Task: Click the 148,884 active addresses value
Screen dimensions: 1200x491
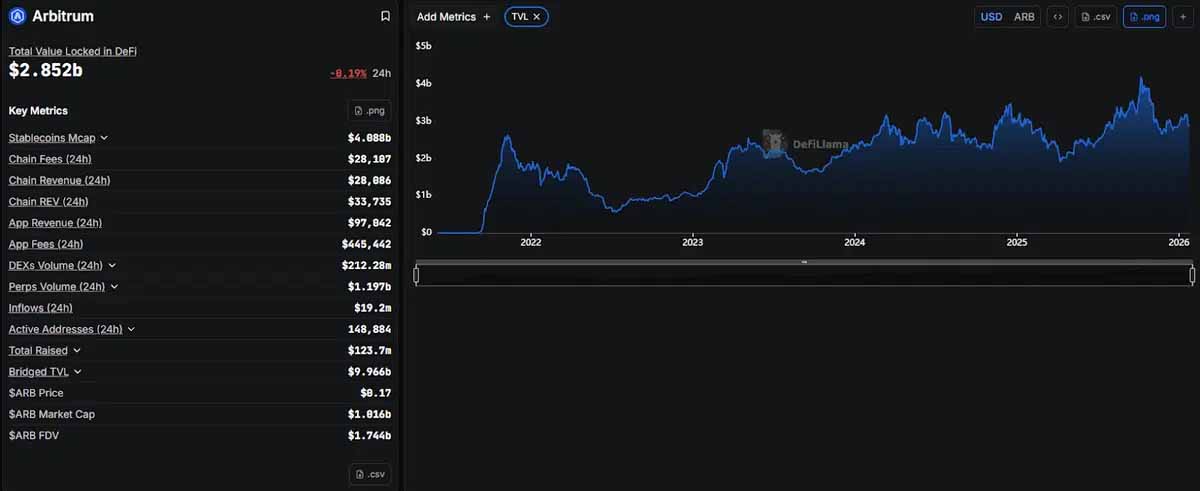Action: click(370, 329)
